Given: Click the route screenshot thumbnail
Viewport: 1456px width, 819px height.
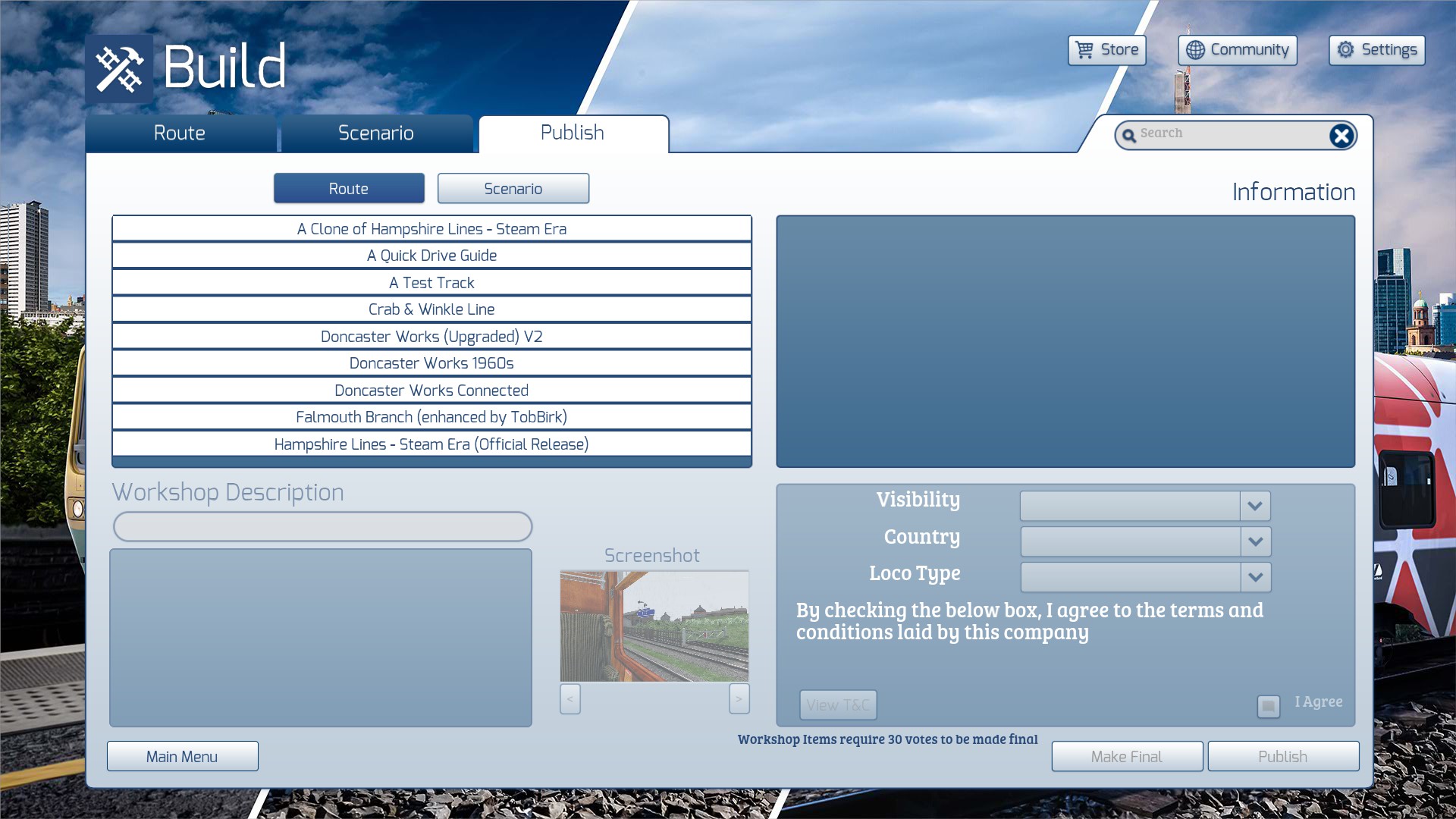Looking at the screenshot, I should (654, 626).
